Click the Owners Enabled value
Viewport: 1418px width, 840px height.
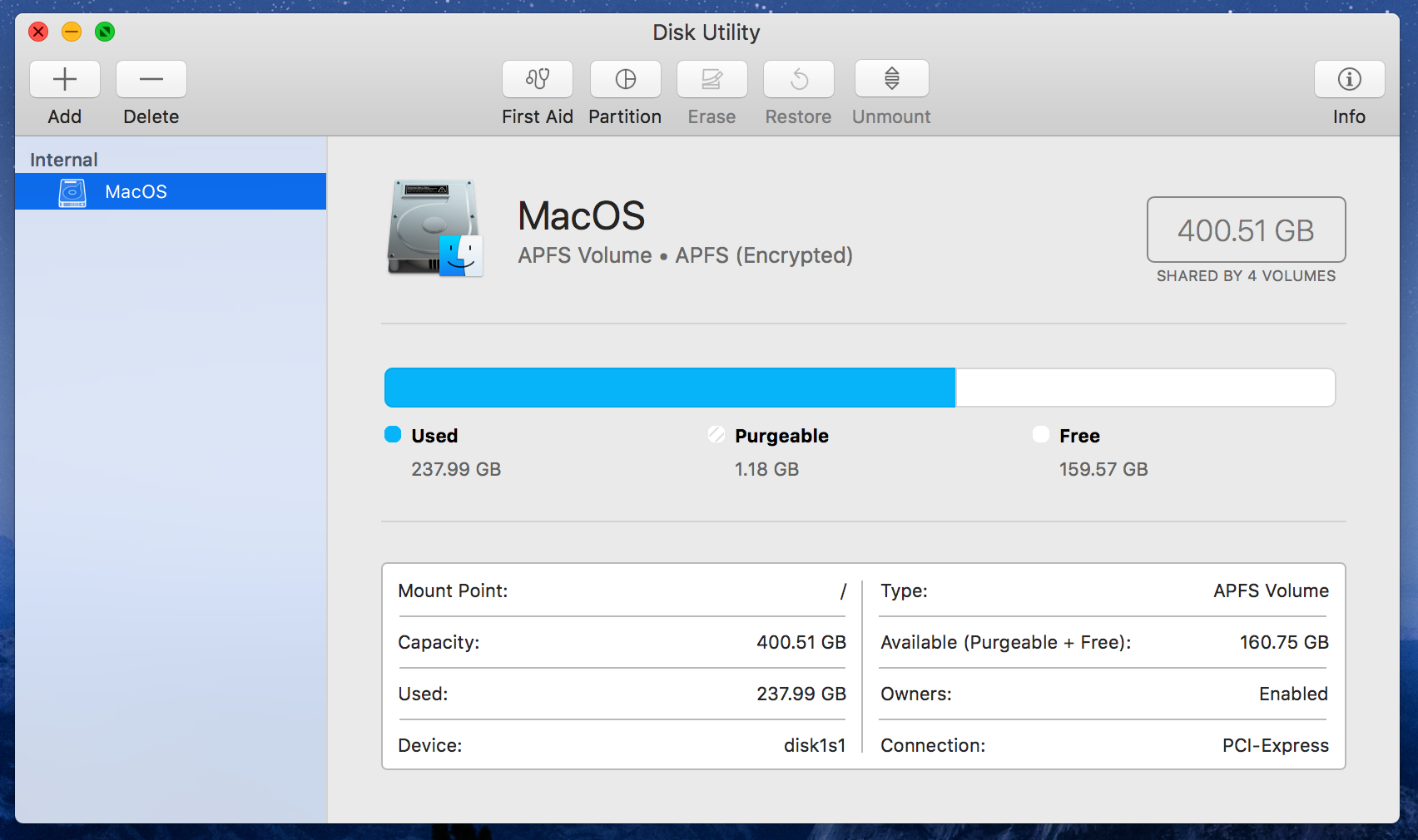(x=1293, y=694)
